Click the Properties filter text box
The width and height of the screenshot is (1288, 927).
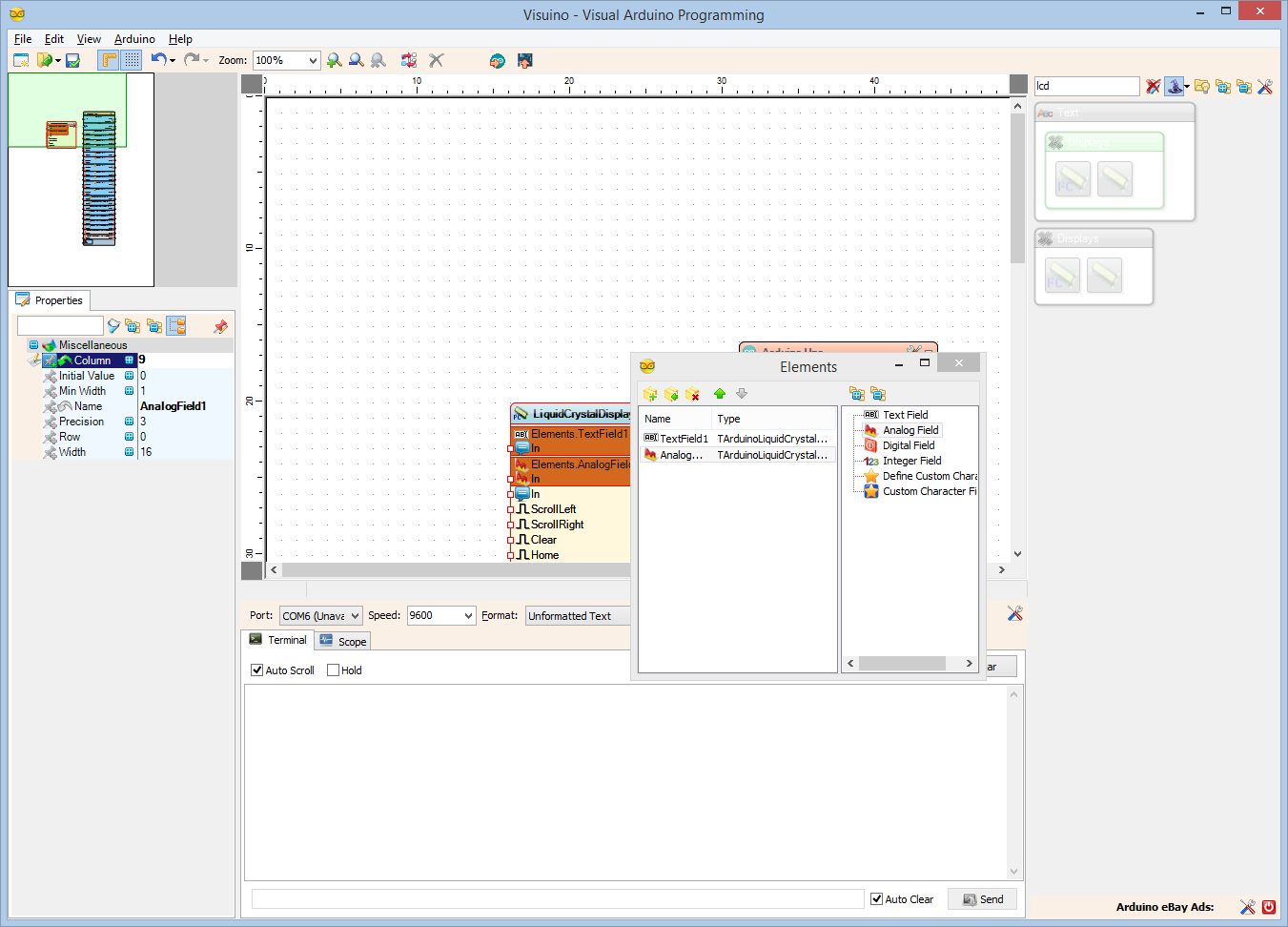59,326
